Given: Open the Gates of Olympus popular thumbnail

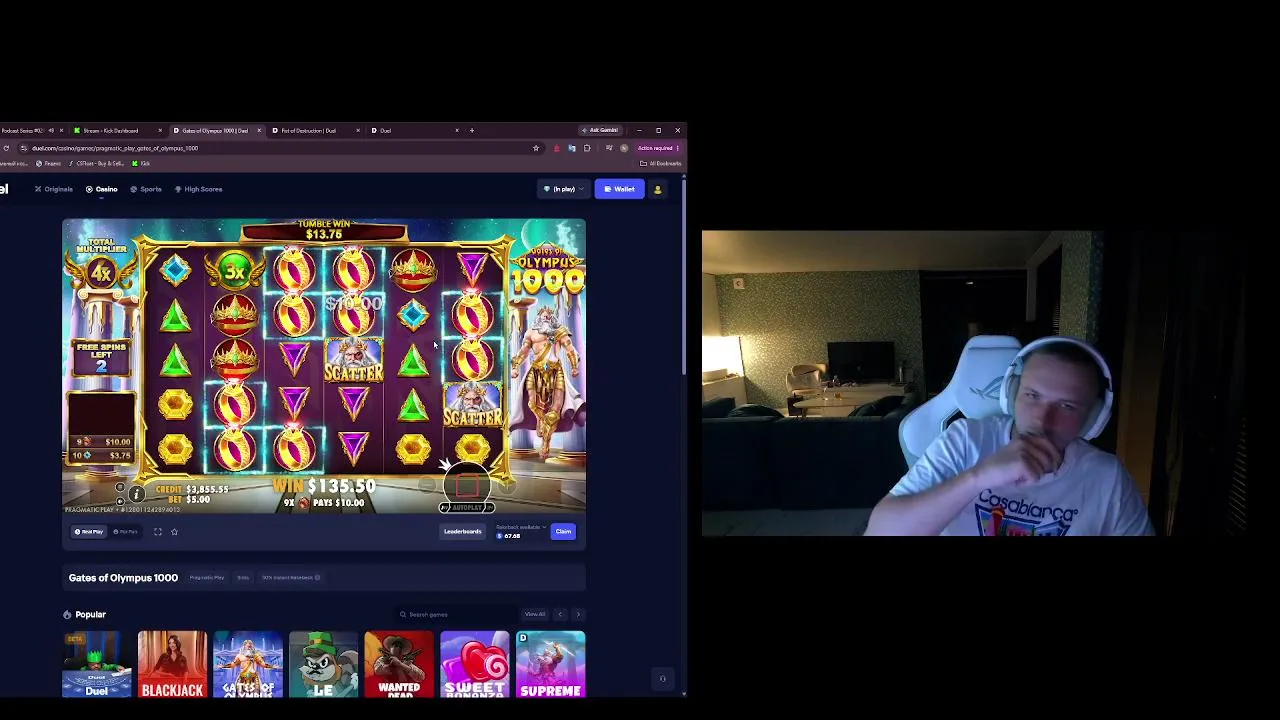Looking at the screenshot, I should click(248, 664).
